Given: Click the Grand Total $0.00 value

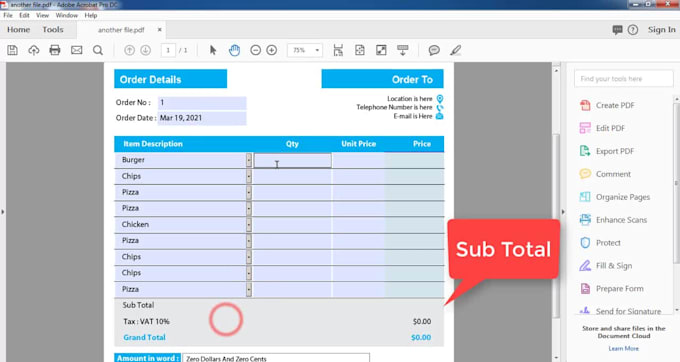Looking at the screenshot, I should 421,338.
